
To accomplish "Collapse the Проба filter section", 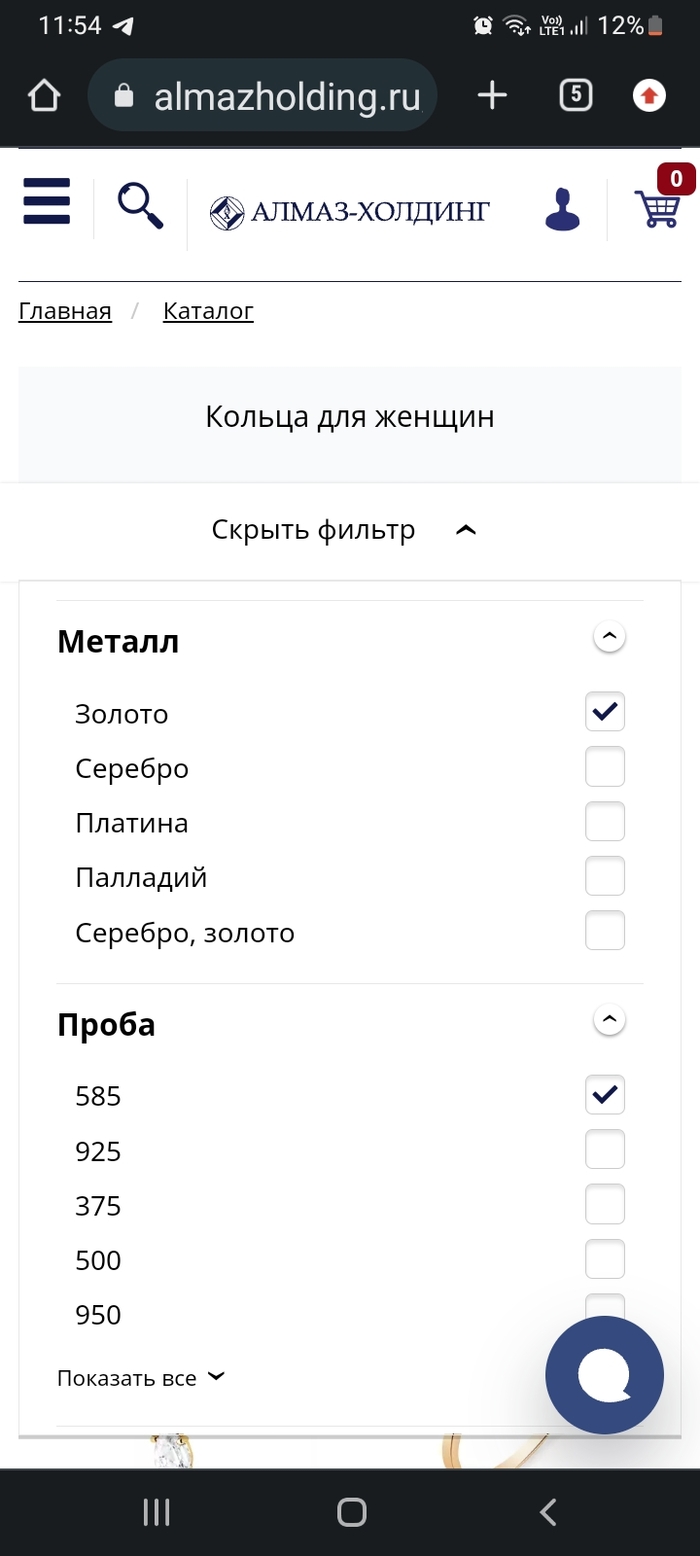I will point(609,1020).
